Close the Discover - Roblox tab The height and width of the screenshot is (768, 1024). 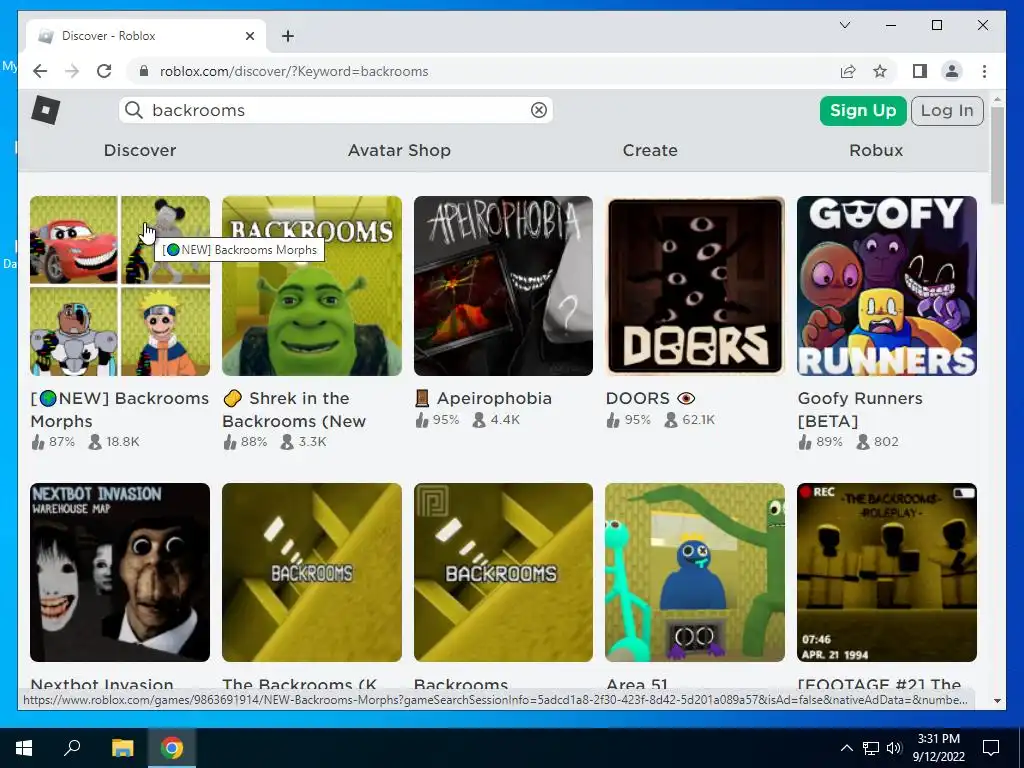[x=249, y=36]
